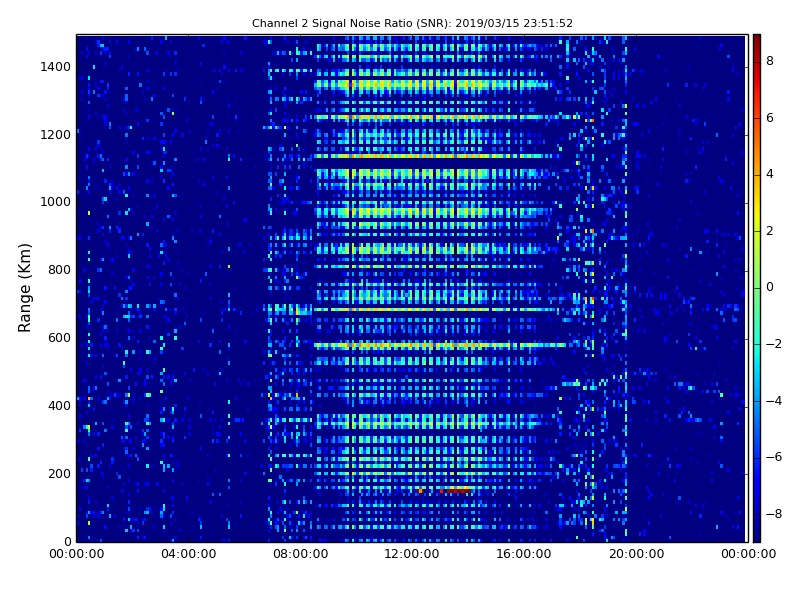
Task: Click the colorbar label −6
Action: click(773, 457)
